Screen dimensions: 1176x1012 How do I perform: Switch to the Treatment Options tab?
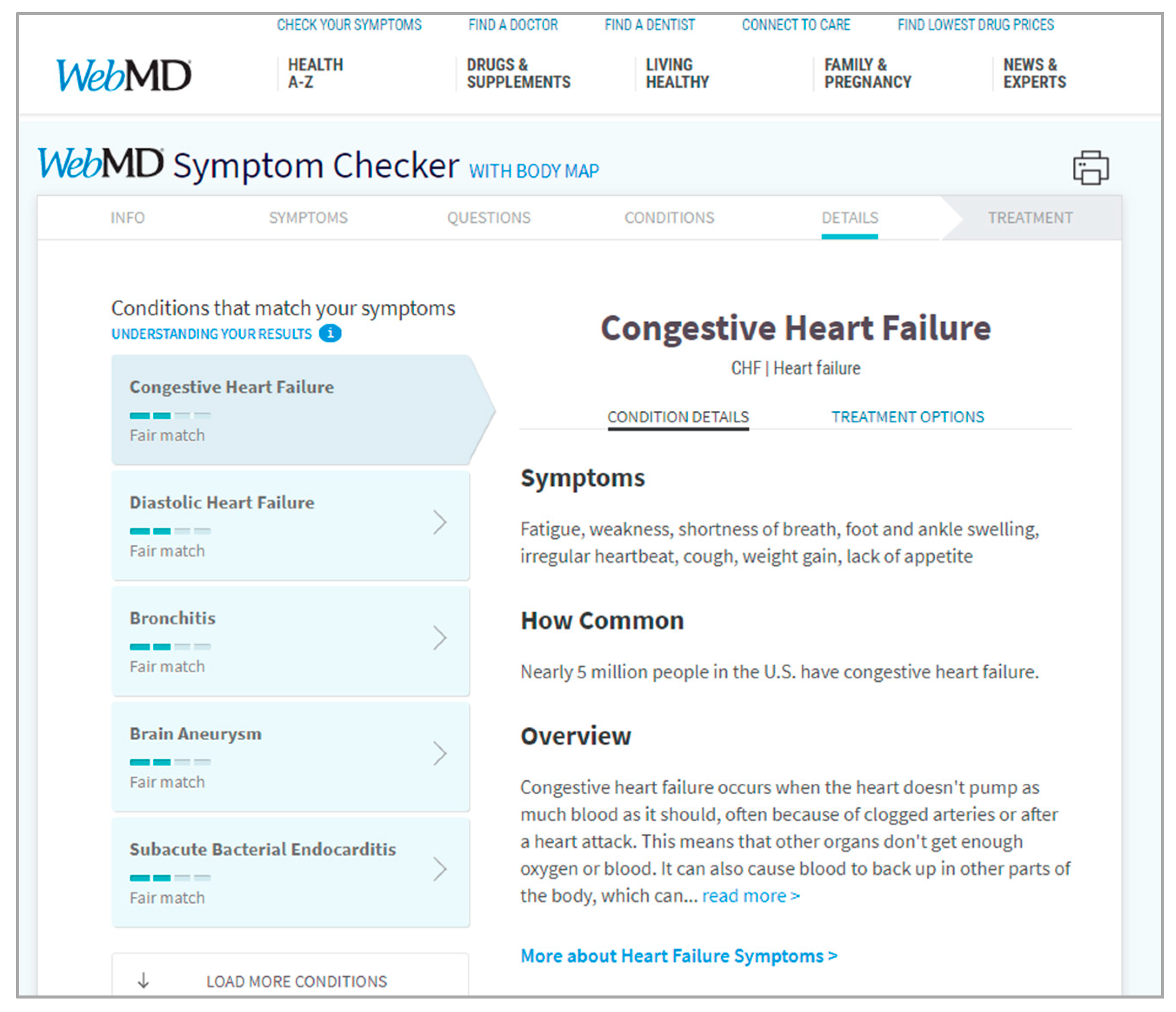pos(907,417)
